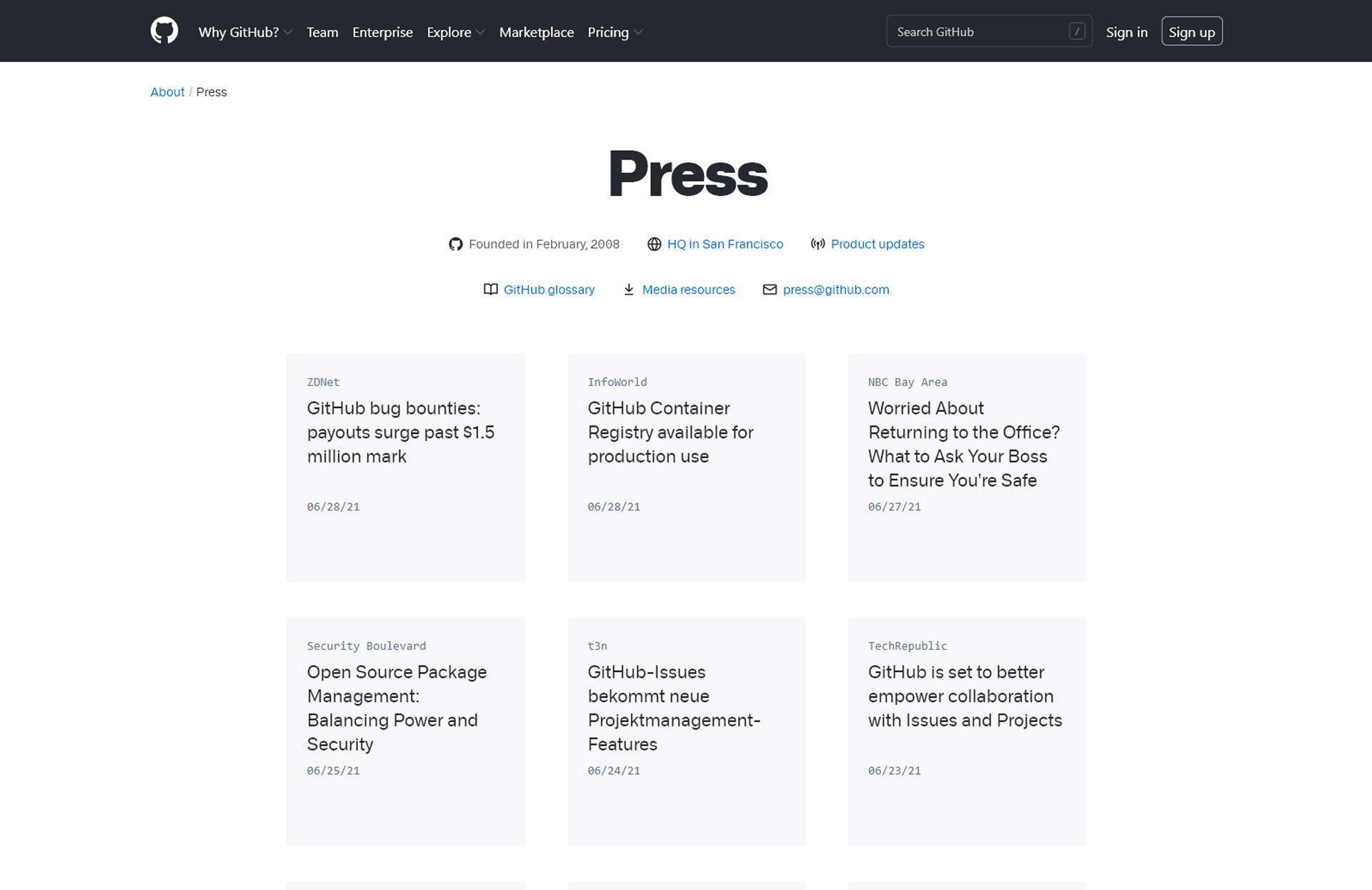Click the press@github.com email link
Viewport: 1372px width, 890px height.
pos(836,290)
